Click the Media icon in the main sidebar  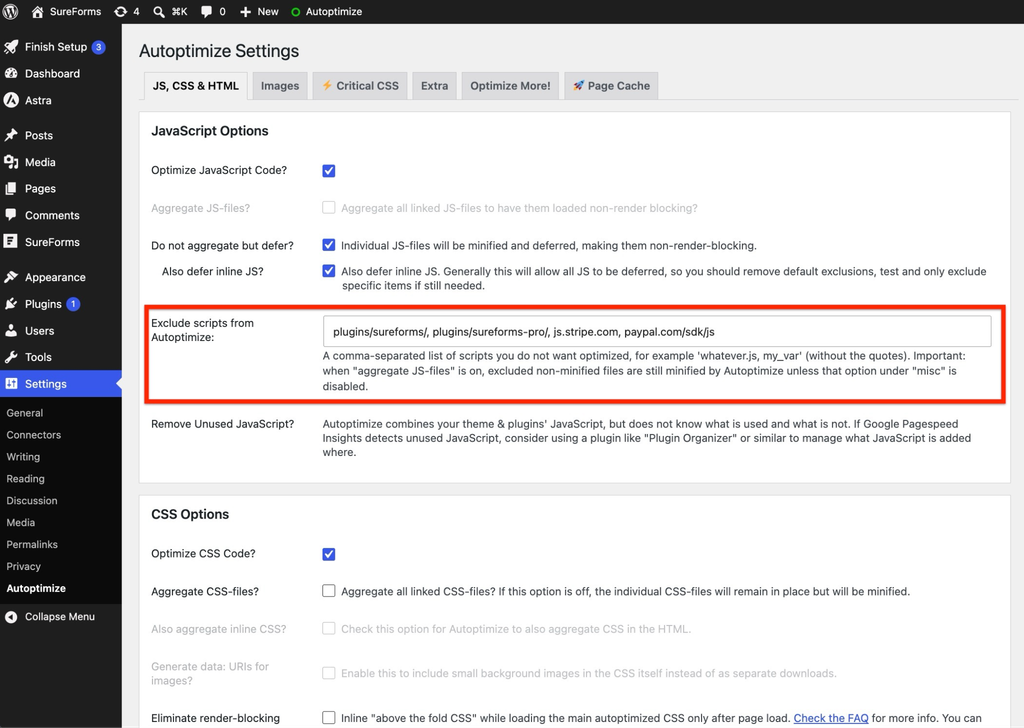(11, 162)
